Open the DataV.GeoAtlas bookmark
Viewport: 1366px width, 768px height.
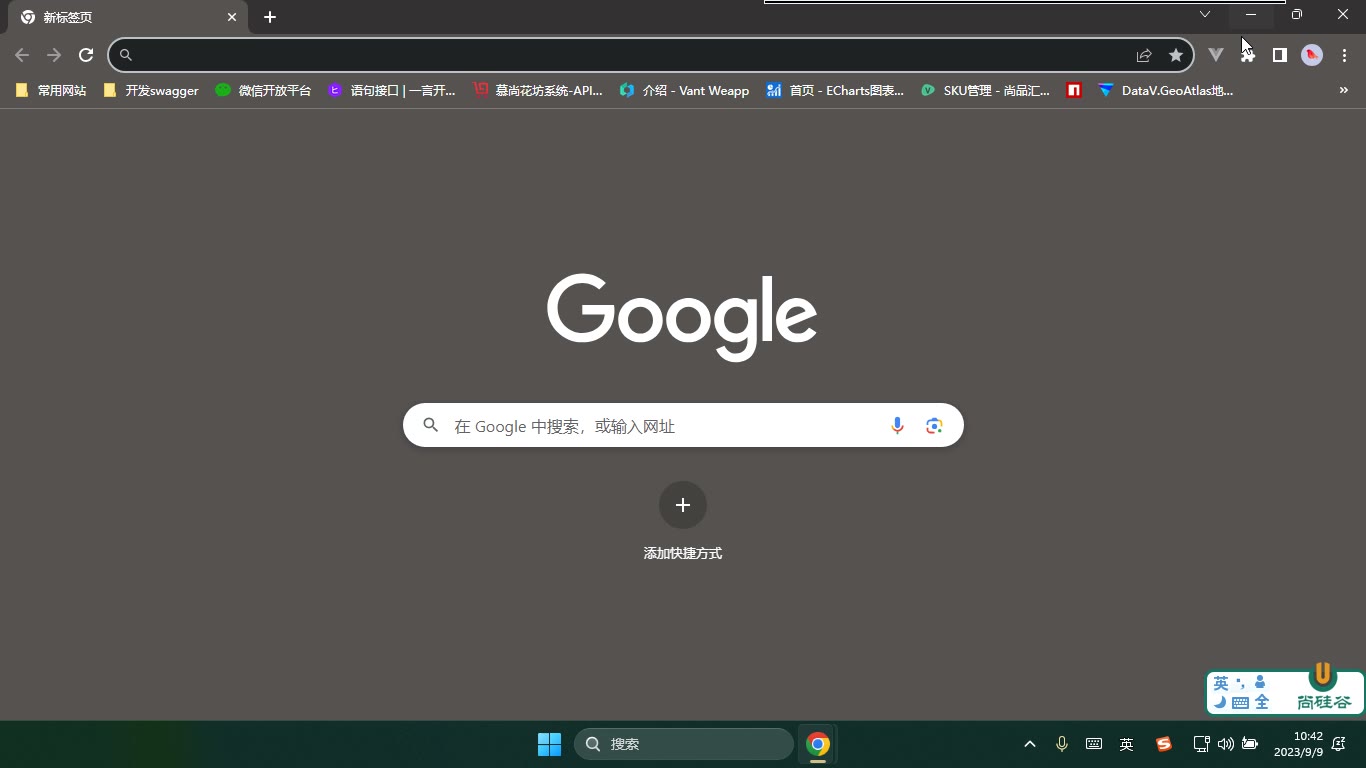(1165, 90)
